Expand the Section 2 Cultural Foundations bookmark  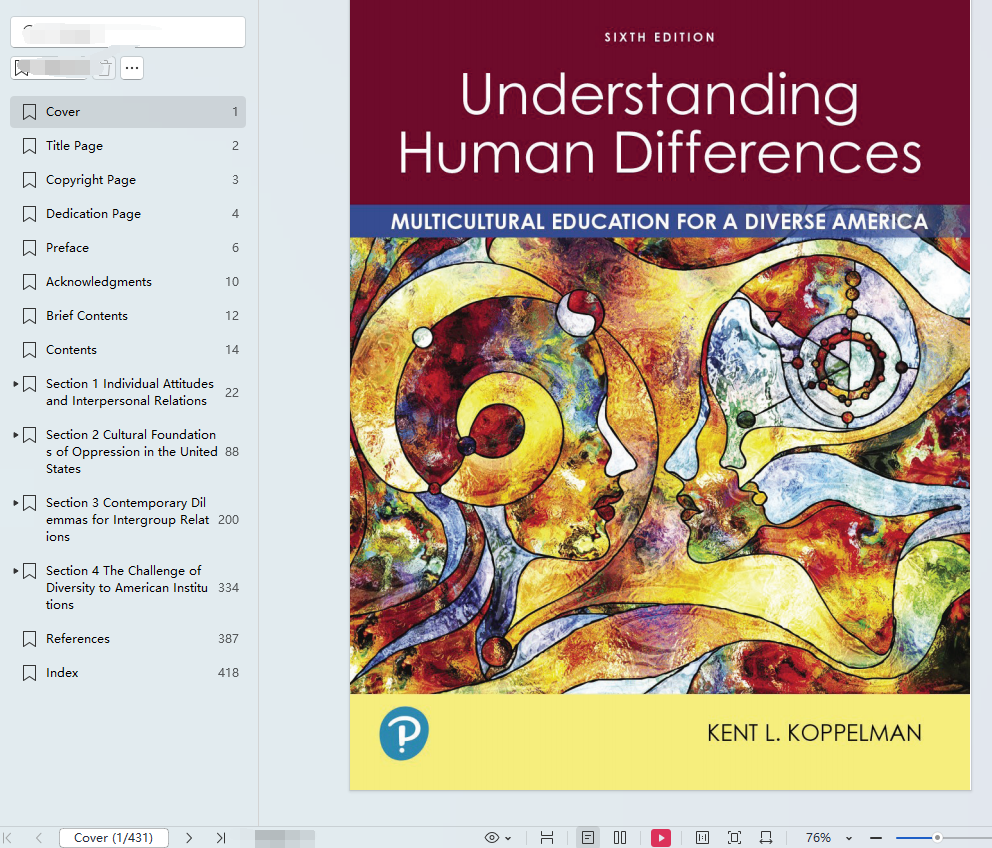click(x=15, y=435)
